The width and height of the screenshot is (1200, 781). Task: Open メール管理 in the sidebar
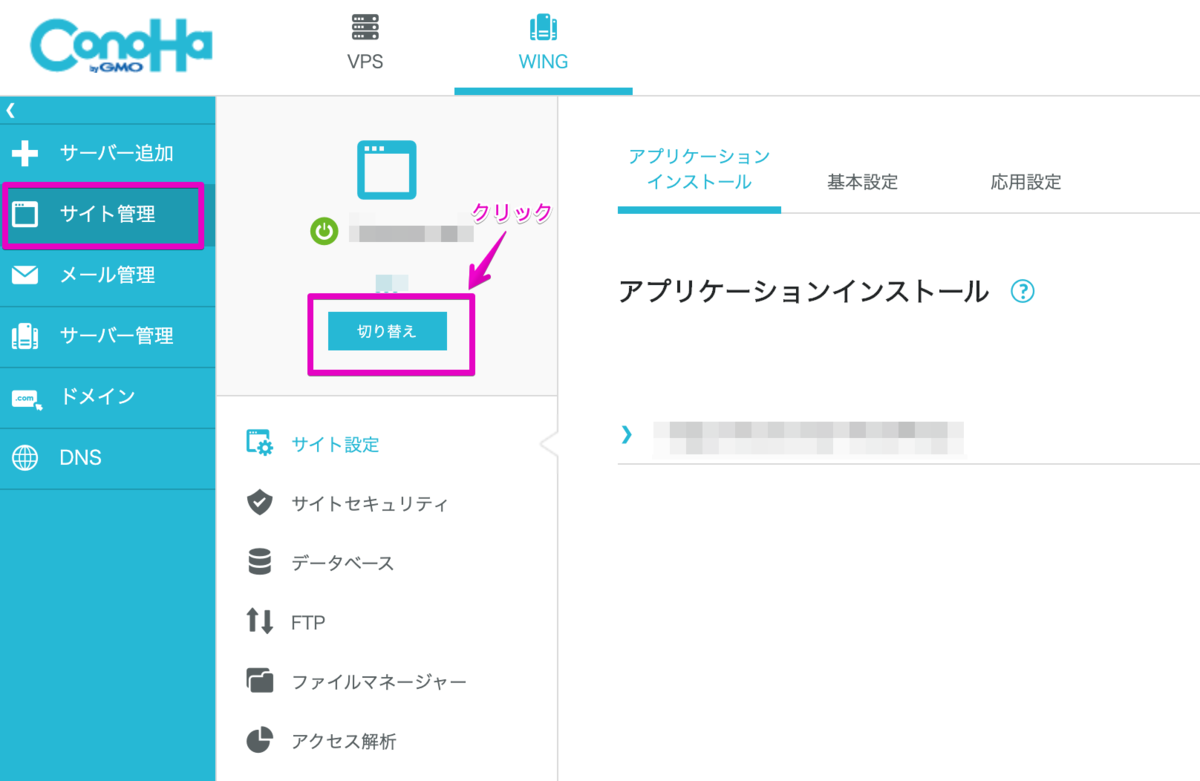108,275
